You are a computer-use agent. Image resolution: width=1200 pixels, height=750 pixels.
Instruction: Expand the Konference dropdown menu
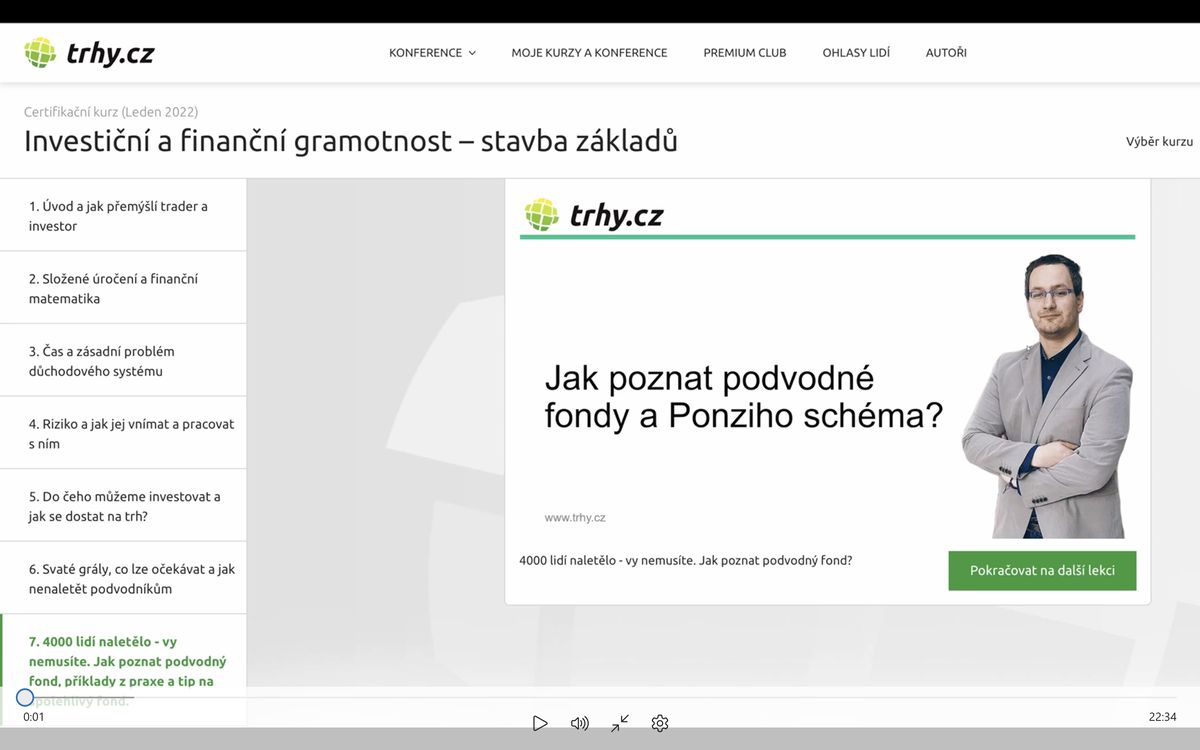(x=432, y=53)
